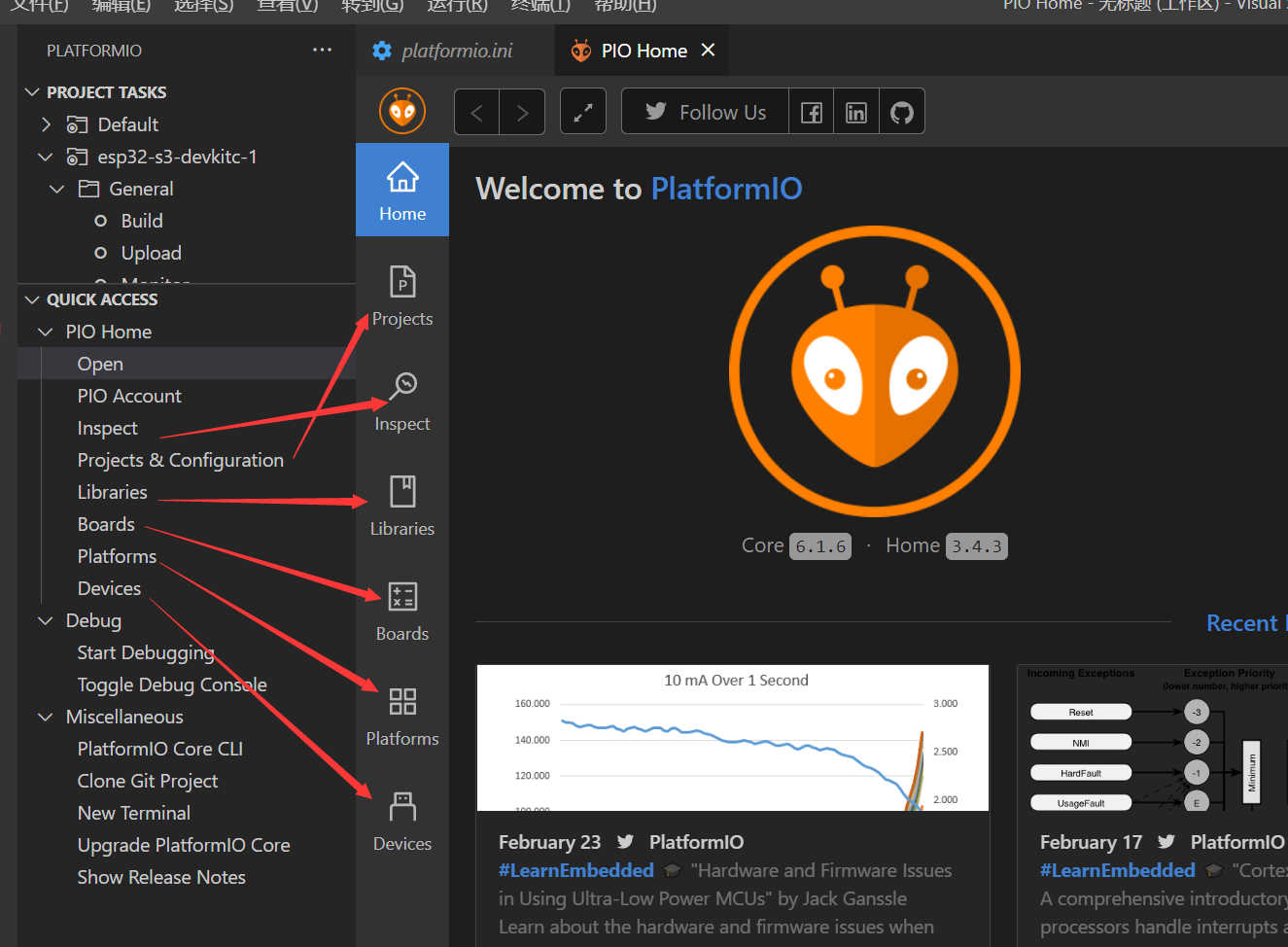Open Libraries in PIO Home sidebar

pos(402,506)
